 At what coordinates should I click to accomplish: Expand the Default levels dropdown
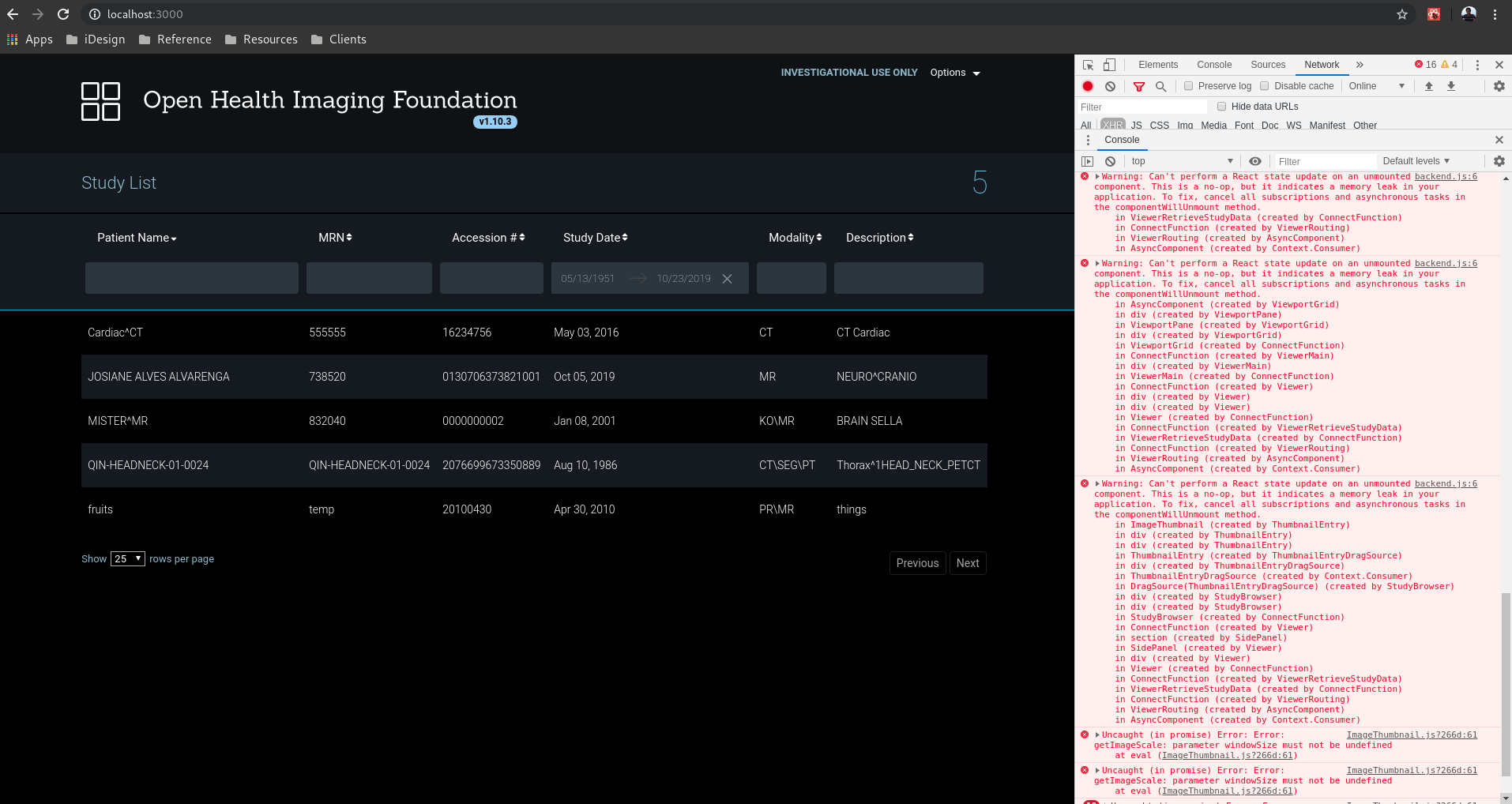pyautogui.click(x=1416, y=161)
